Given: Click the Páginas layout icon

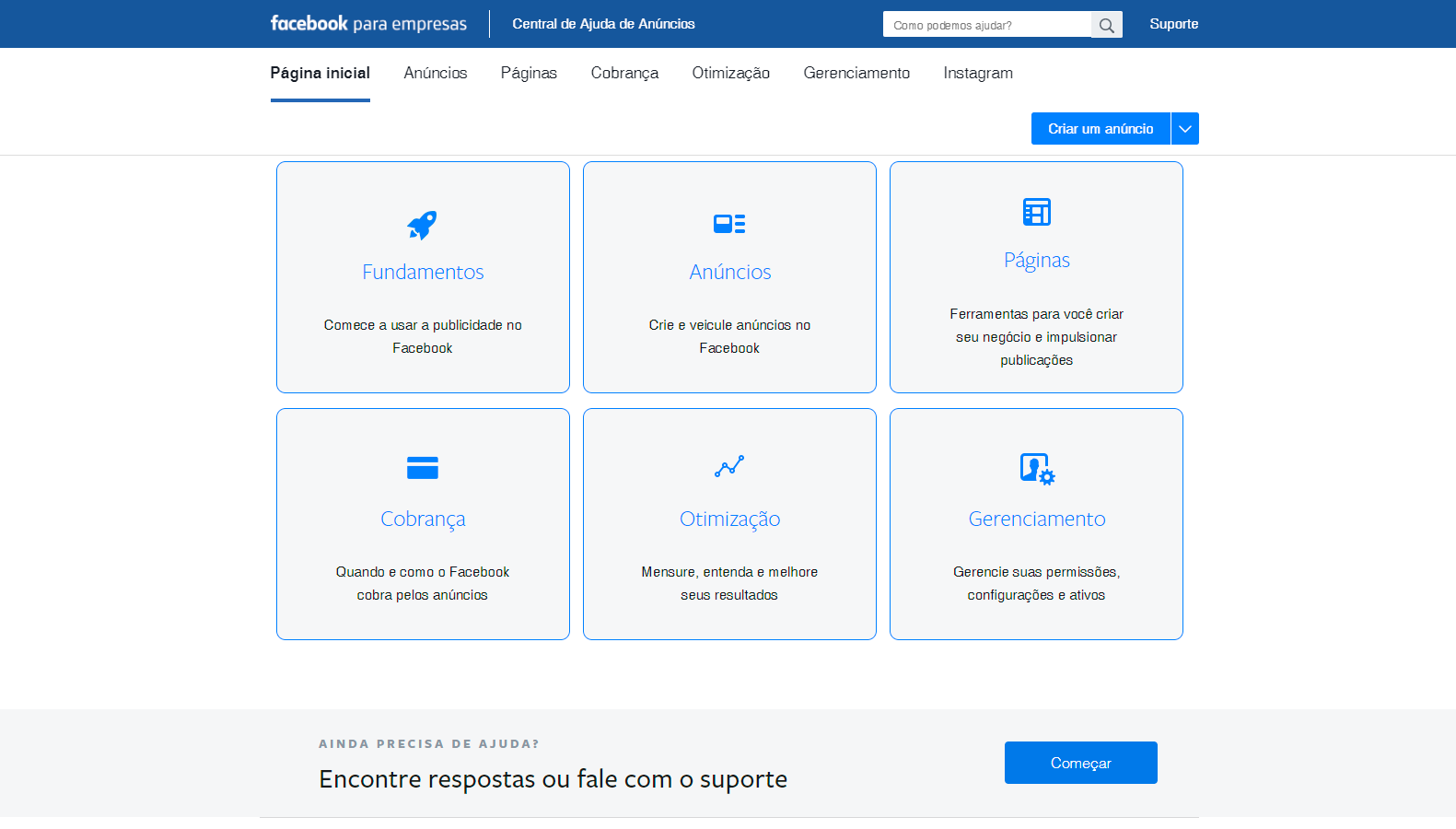Looking at the screenshot, I should pos(1037,212).
